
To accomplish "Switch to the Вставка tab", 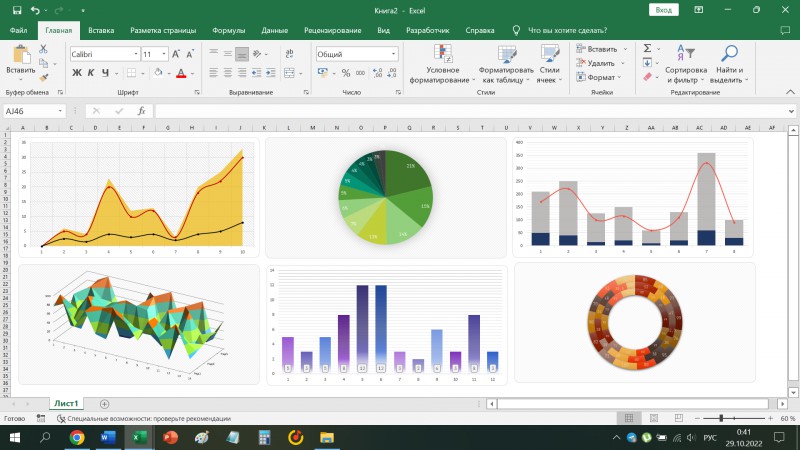I will (101, 30).
